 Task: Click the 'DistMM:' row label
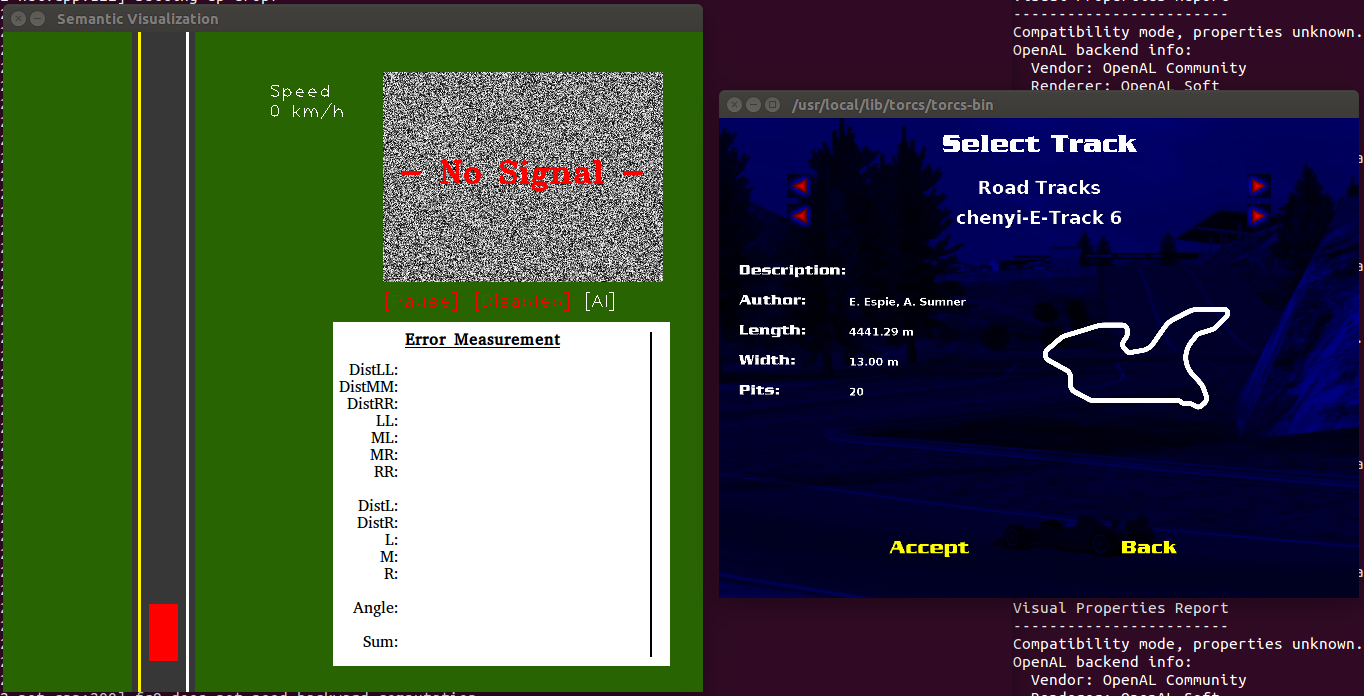(x=368, y=387)
